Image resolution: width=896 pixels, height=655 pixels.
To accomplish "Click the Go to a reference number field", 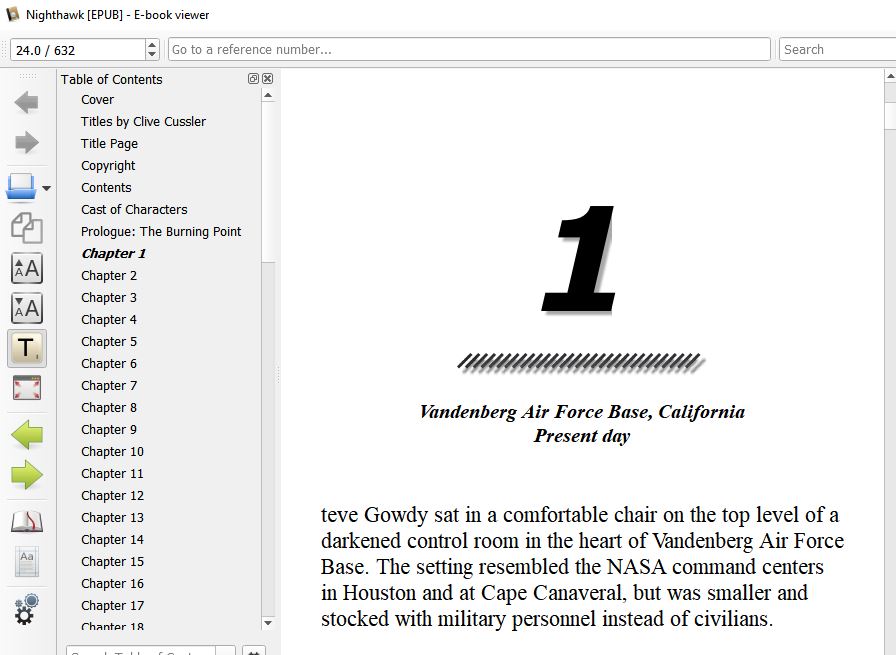I will coord(469,50).
